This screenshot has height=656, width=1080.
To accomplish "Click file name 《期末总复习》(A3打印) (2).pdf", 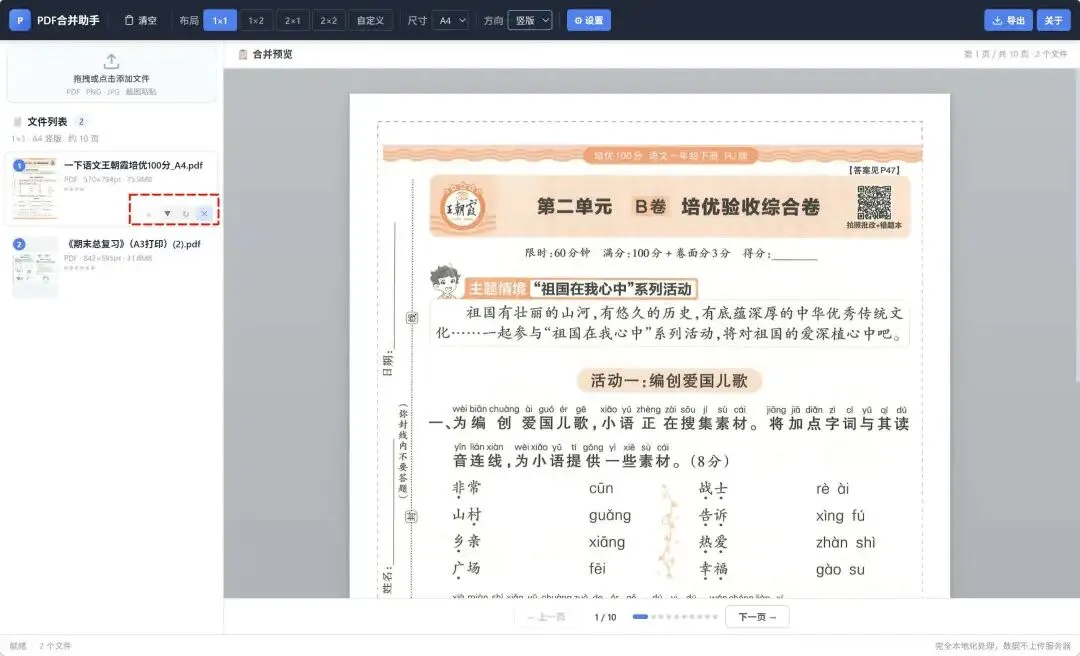I will [x=133, y=244].
